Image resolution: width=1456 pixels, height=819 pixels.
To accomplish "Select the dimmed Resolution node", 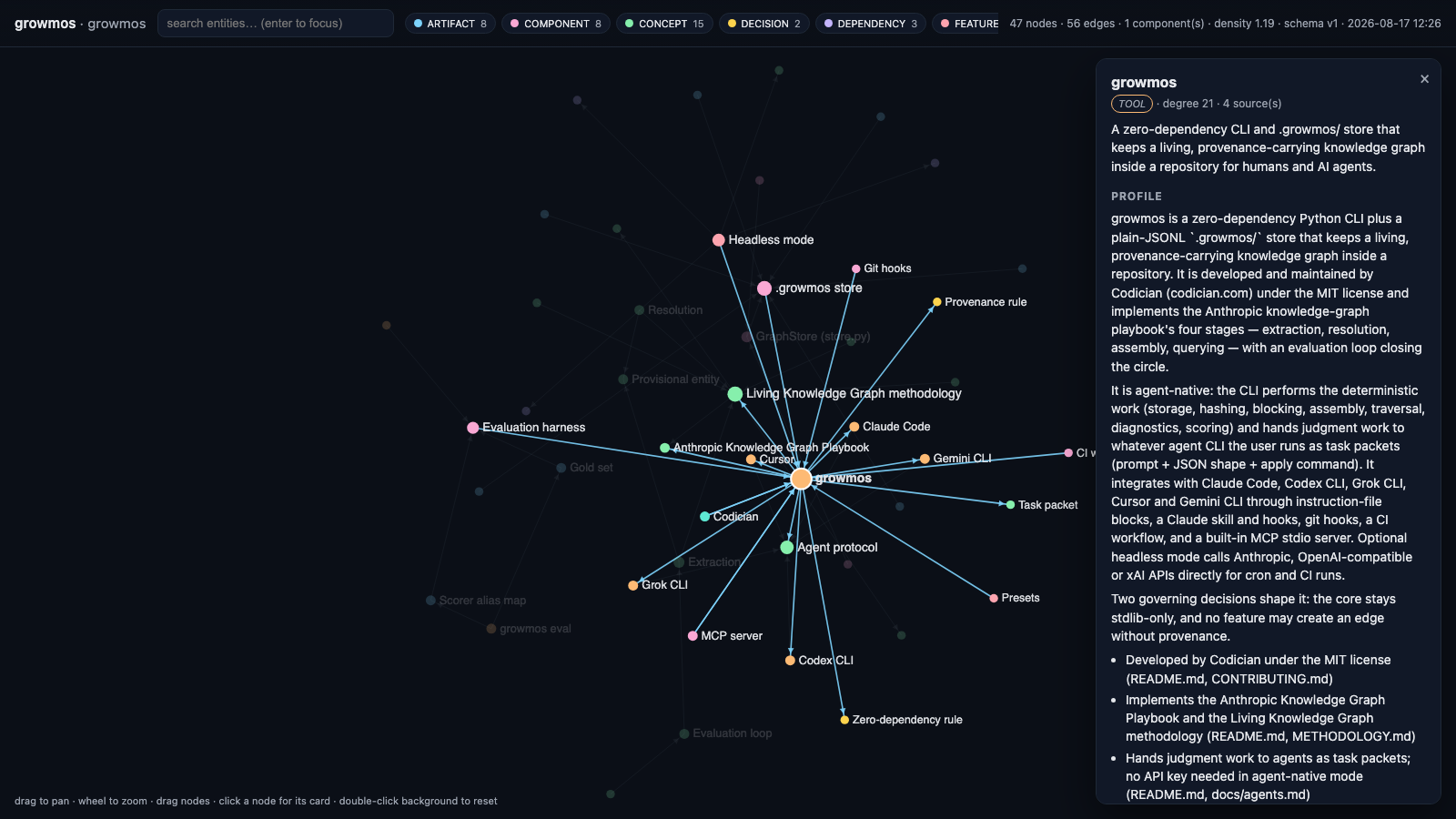I will pyautogui.click(x=640, y=310).
